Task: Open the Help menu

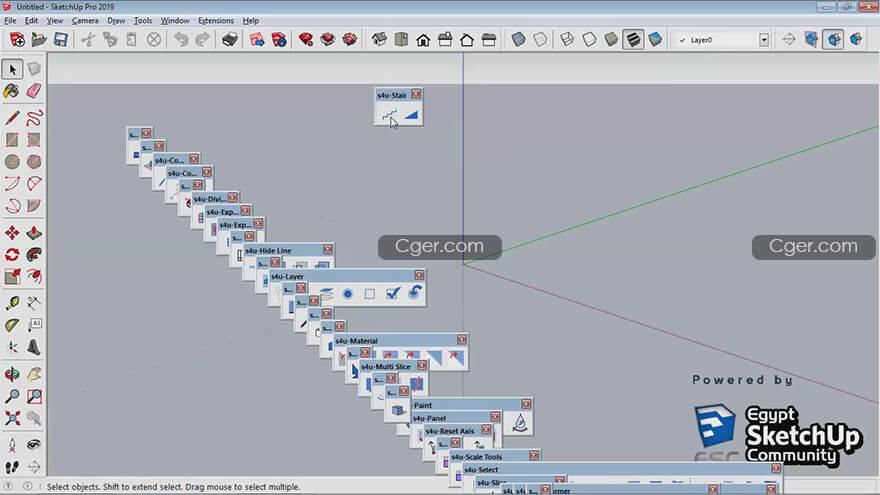Action: click(251, 20)
